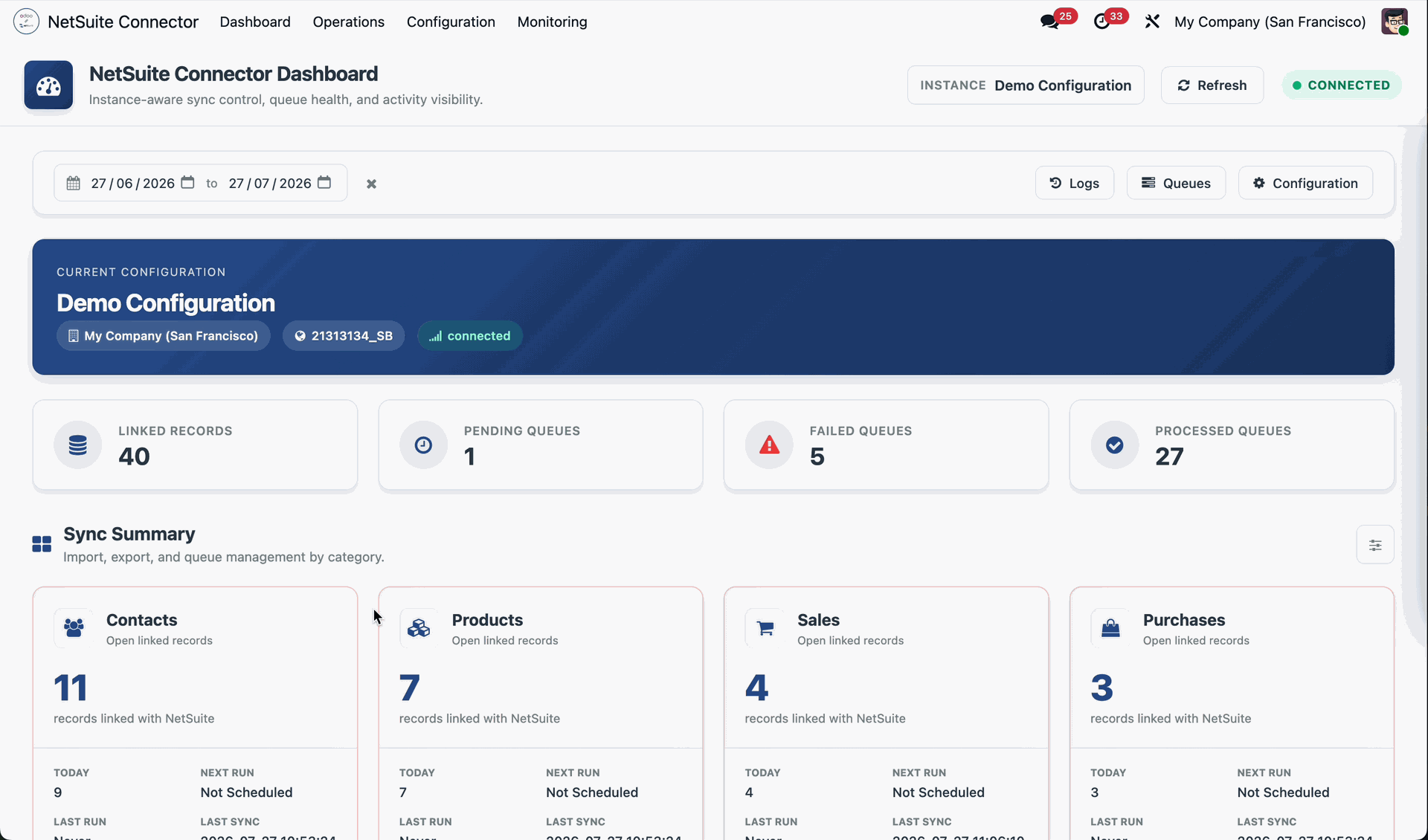Click the Sales cart icon
The width and height of the screenshot is (1428, 840).
click(765, 628)
